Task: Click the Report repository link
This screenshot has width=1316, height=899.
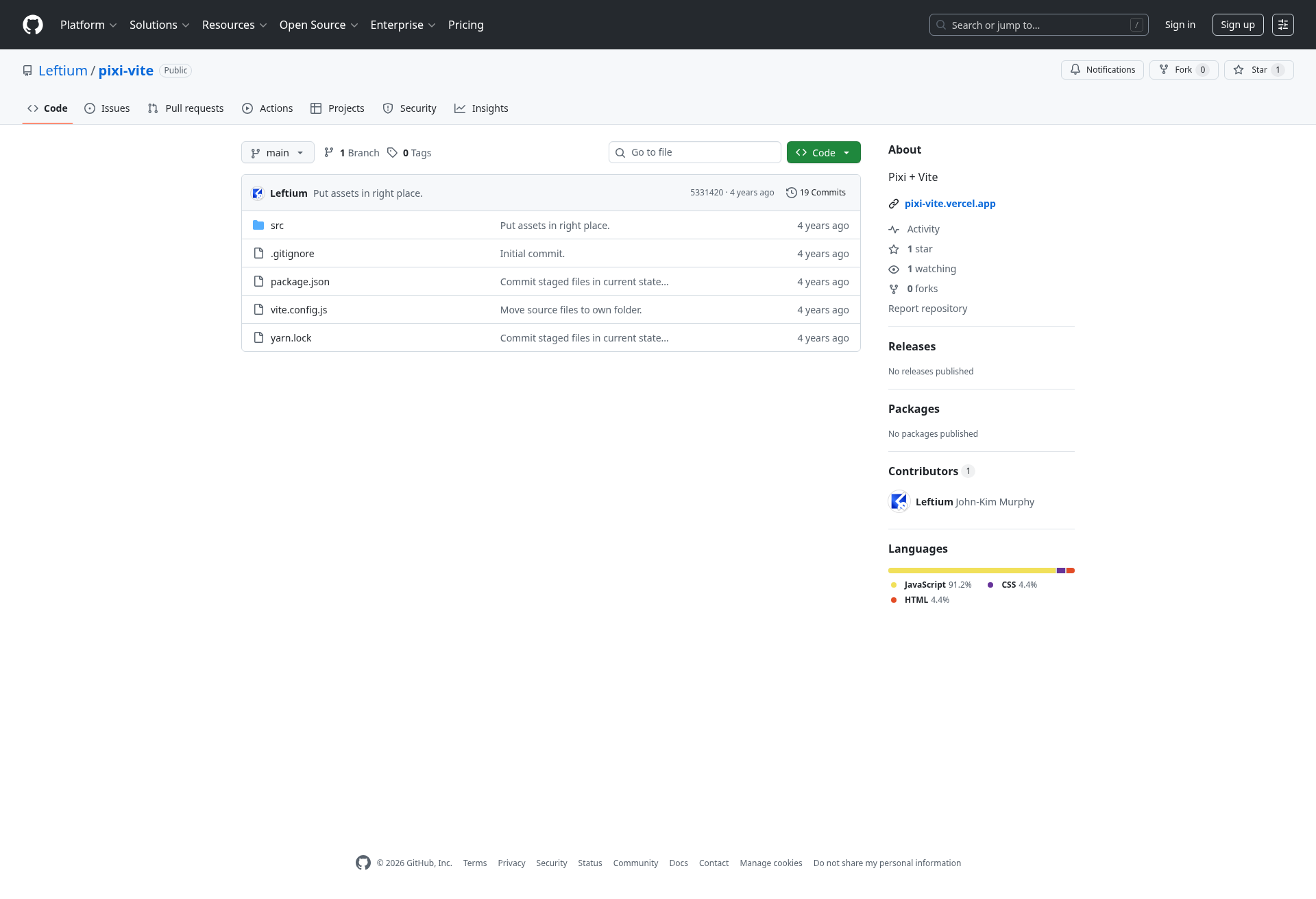Action: tap(928, 309)
